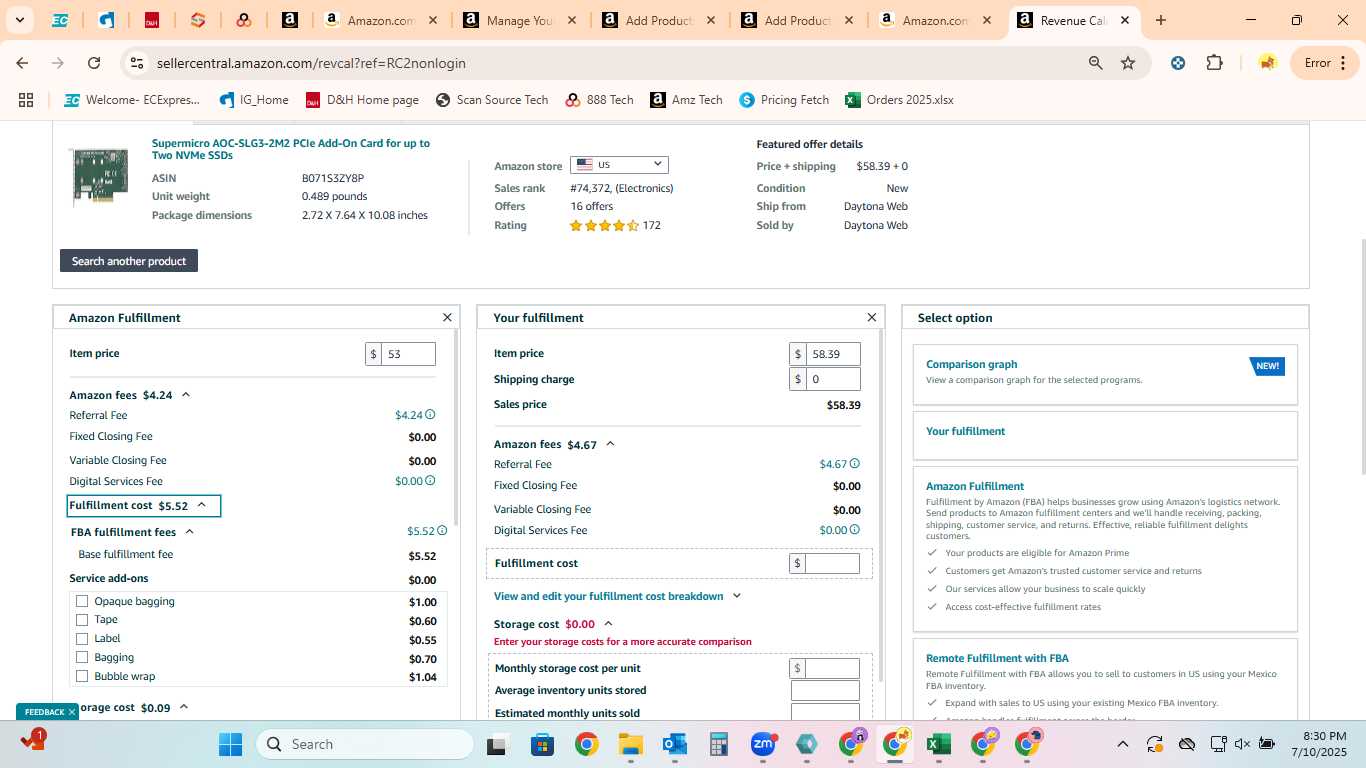Open the bookmarks apps grid icon
This screenshot has height=768, width=1366.
coord(26,100)
